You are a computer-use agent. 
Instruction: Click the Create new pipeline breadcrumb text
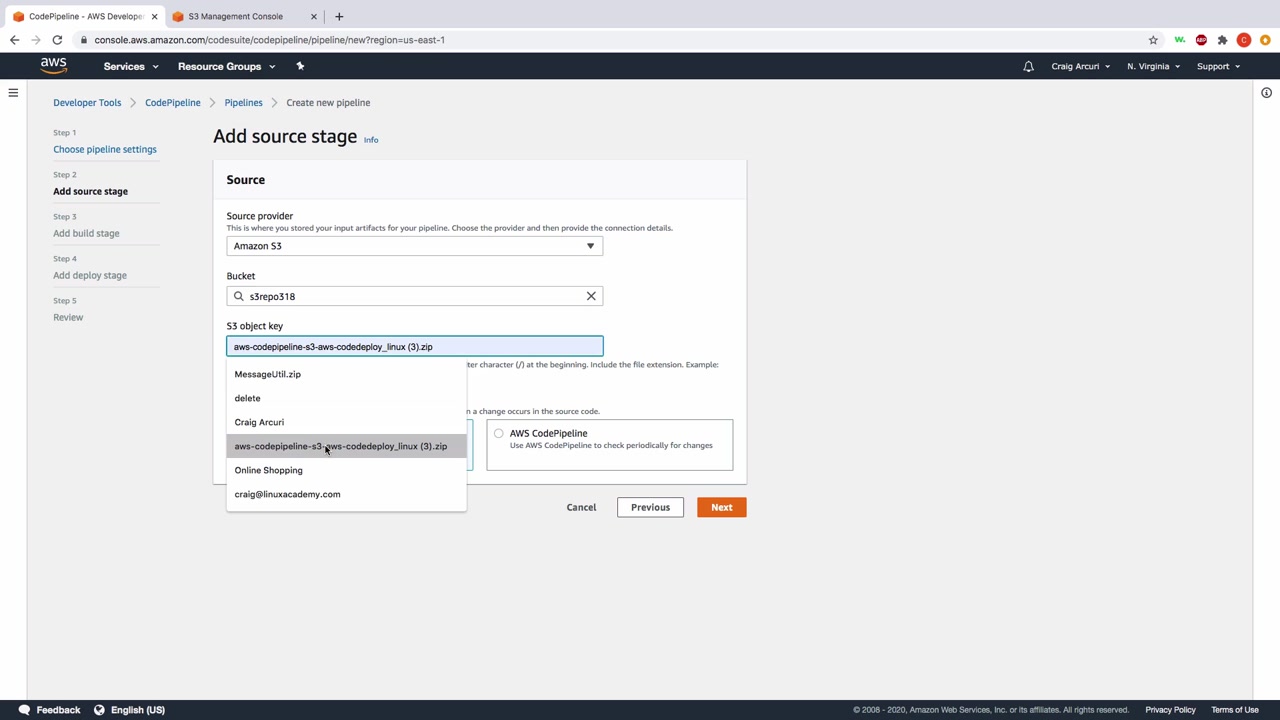(328, 103)
